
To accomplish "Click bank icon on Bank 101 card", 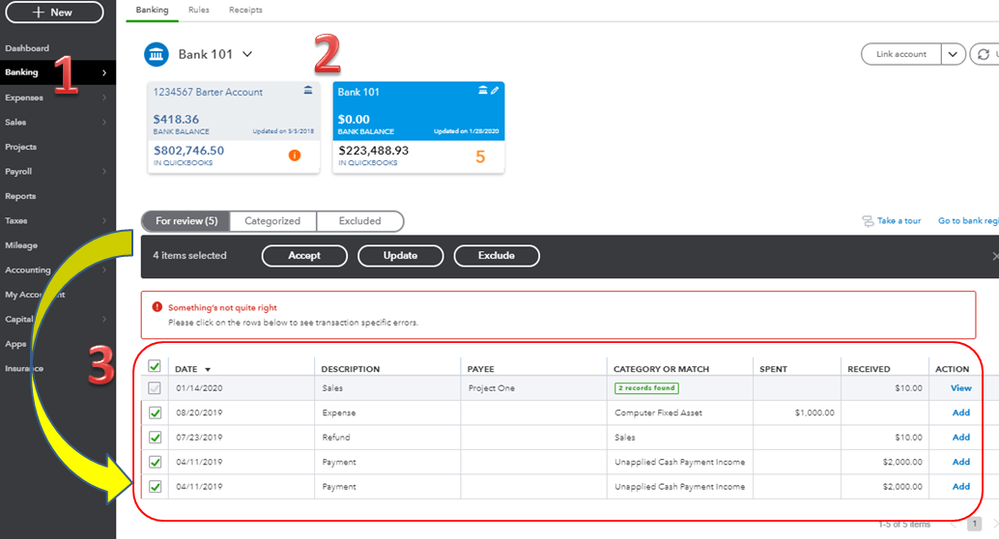I will click(483, 90).
